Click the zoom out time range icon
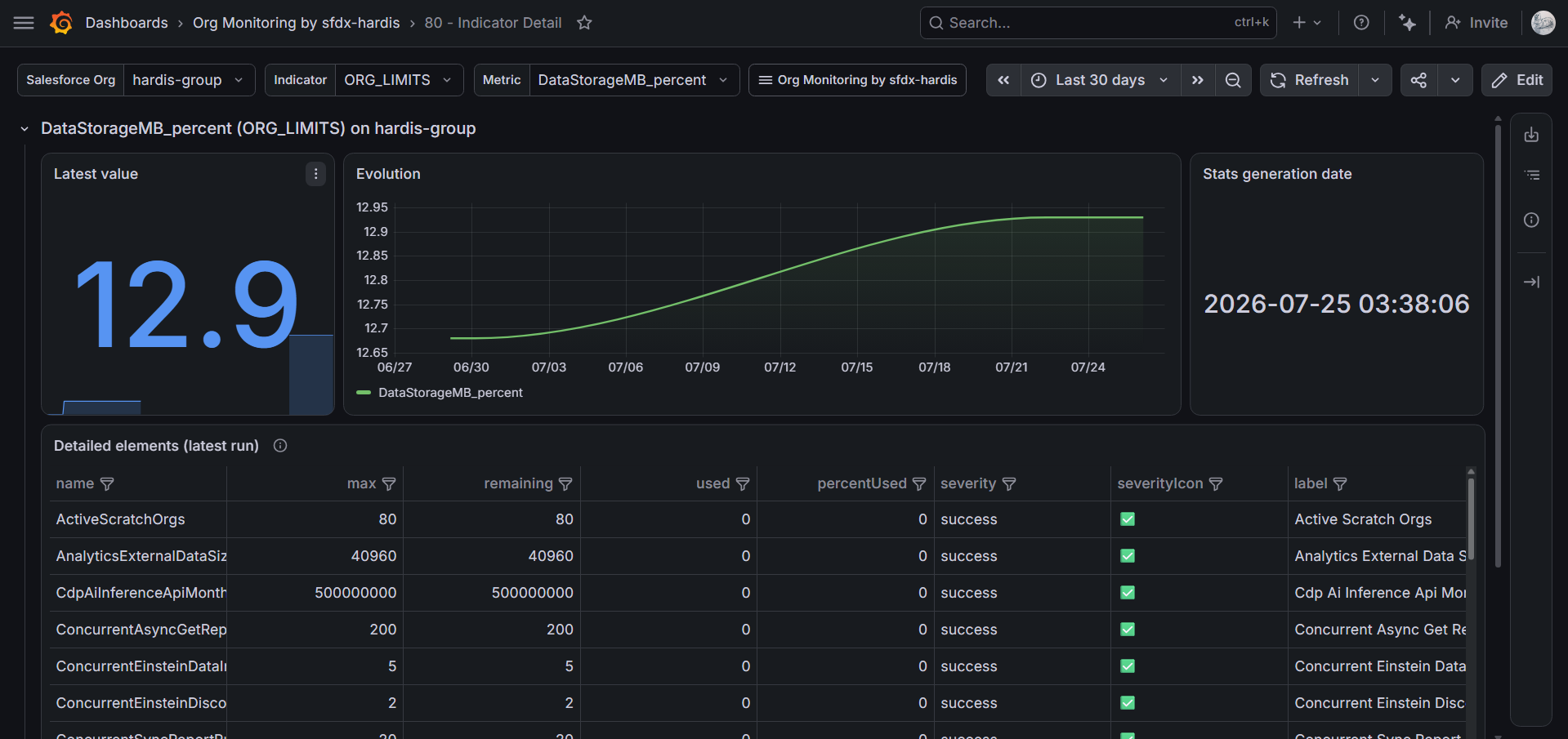The width and height of the screenshot is (1568, 739). (x=1233, y=80)
